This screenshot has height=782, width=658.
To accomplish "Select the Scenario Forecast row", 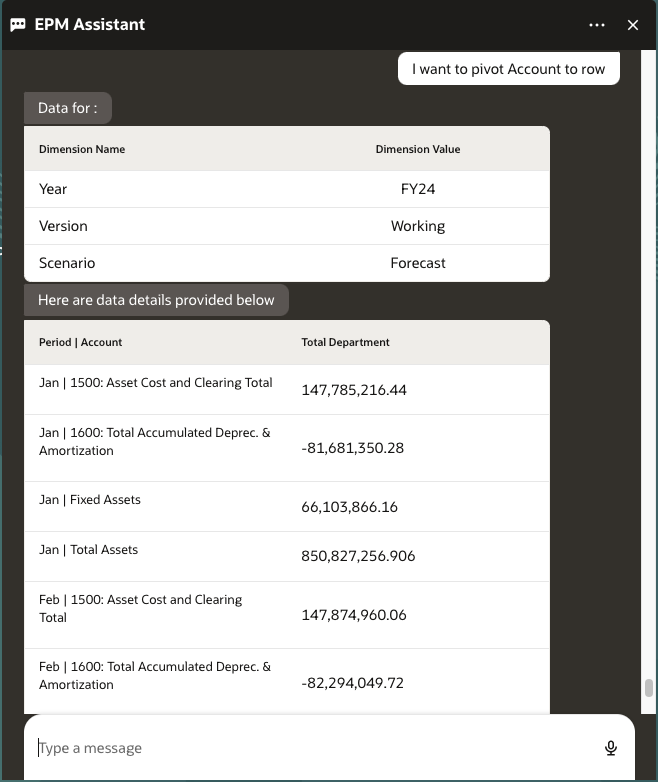I will click(286, 263).
